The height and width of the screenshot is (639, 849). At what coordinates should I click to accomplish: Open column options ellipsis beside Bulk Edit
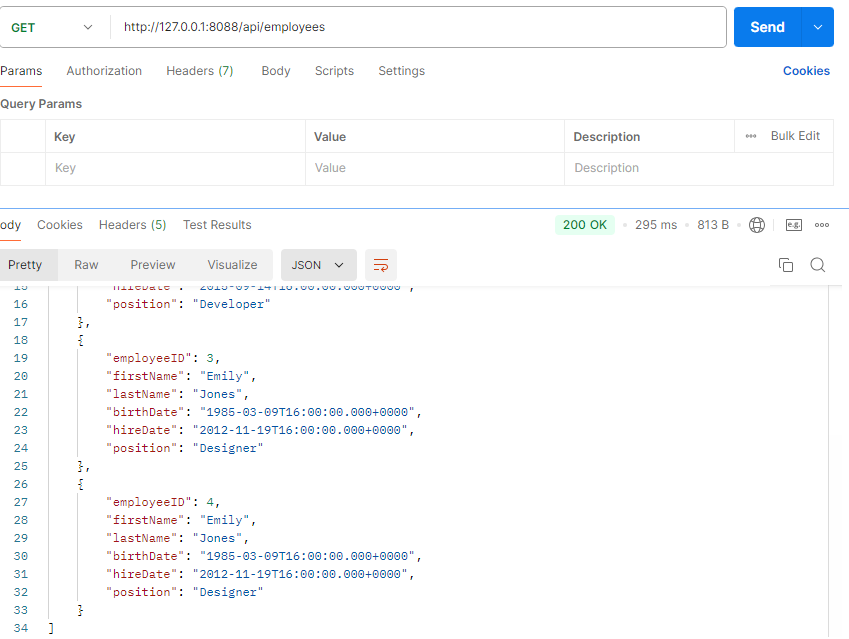pos(751,136)
